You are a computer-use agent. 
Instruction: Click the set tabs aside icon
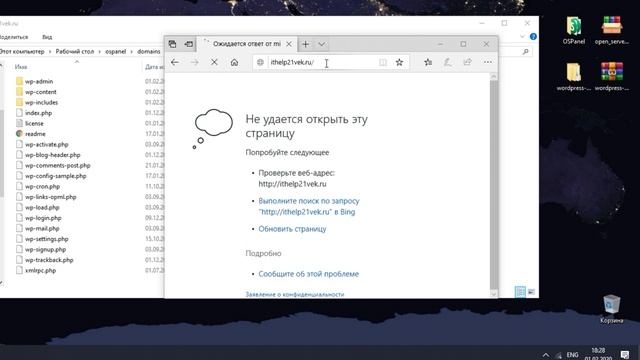click(x=189, y=44)
